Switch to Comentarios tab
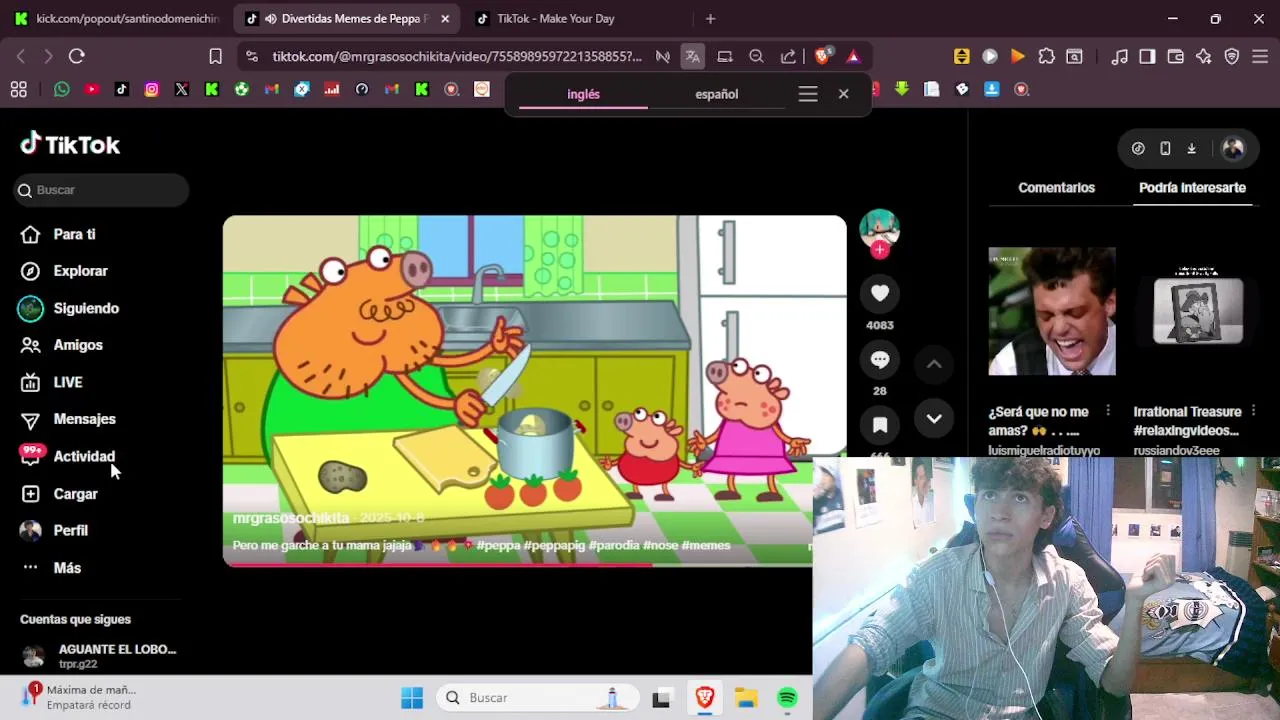Image resolution: width=1280 pixels, height=720 pixels. [1056, 187]
